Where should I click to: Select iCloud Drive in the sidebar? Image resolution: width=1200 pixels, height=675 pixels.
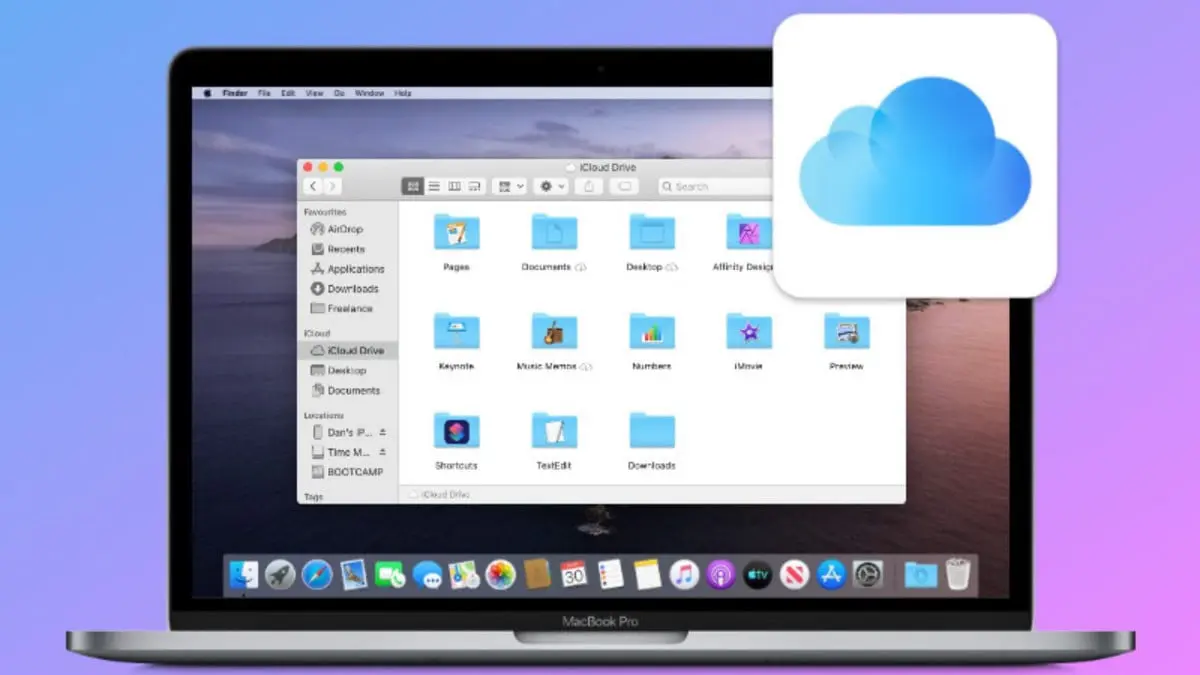coord(347,351)
